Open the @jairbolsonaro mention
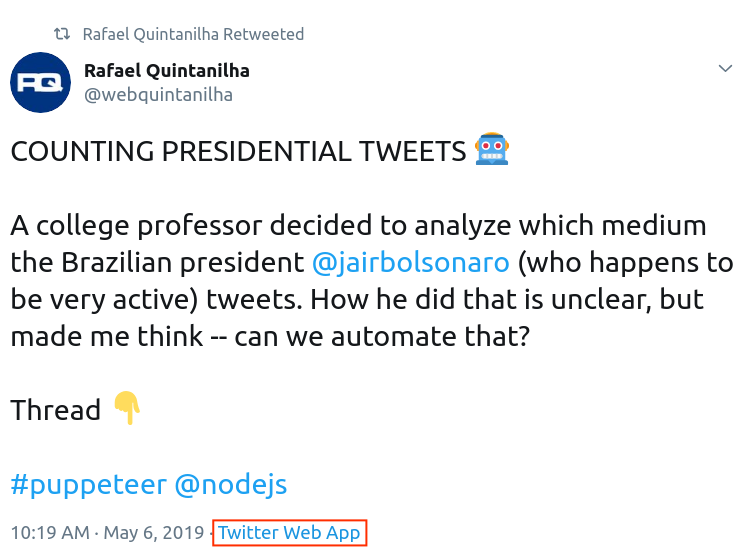Viewport: 745px width, 551px height. click(x=411, y=262)
